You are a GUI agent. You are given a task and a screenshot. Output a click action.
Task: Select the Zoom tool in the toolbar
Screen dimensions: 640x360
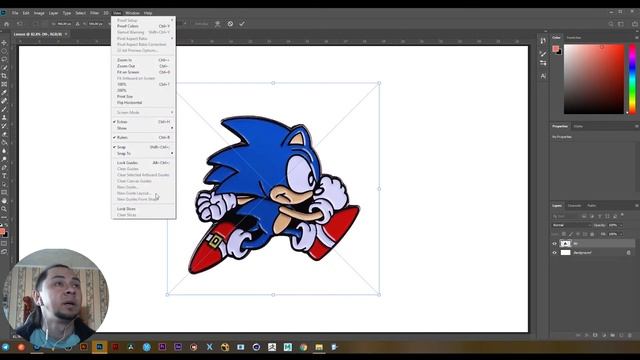4,209
